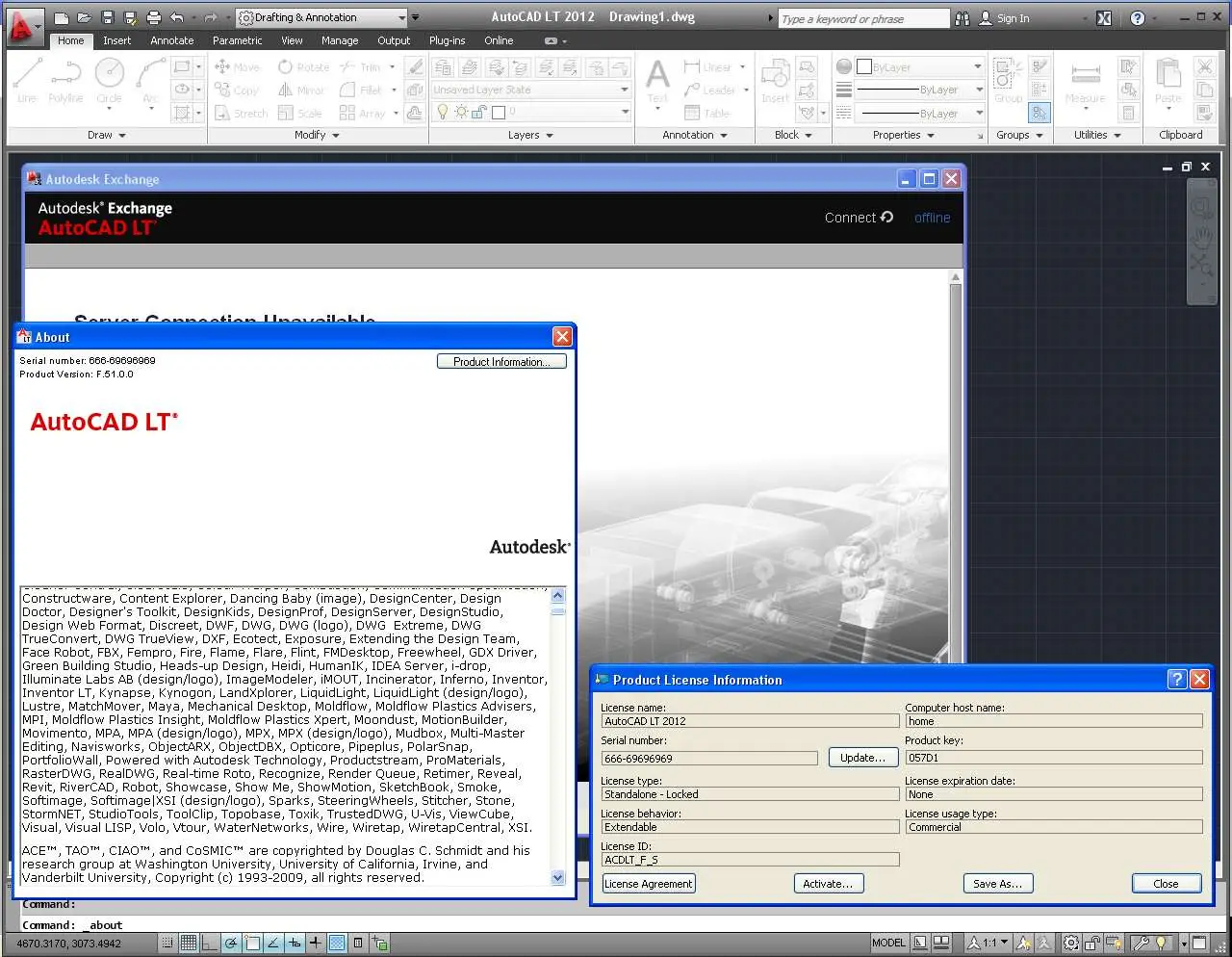Toggle Snap Mode in status bar

tap(167, 944)
